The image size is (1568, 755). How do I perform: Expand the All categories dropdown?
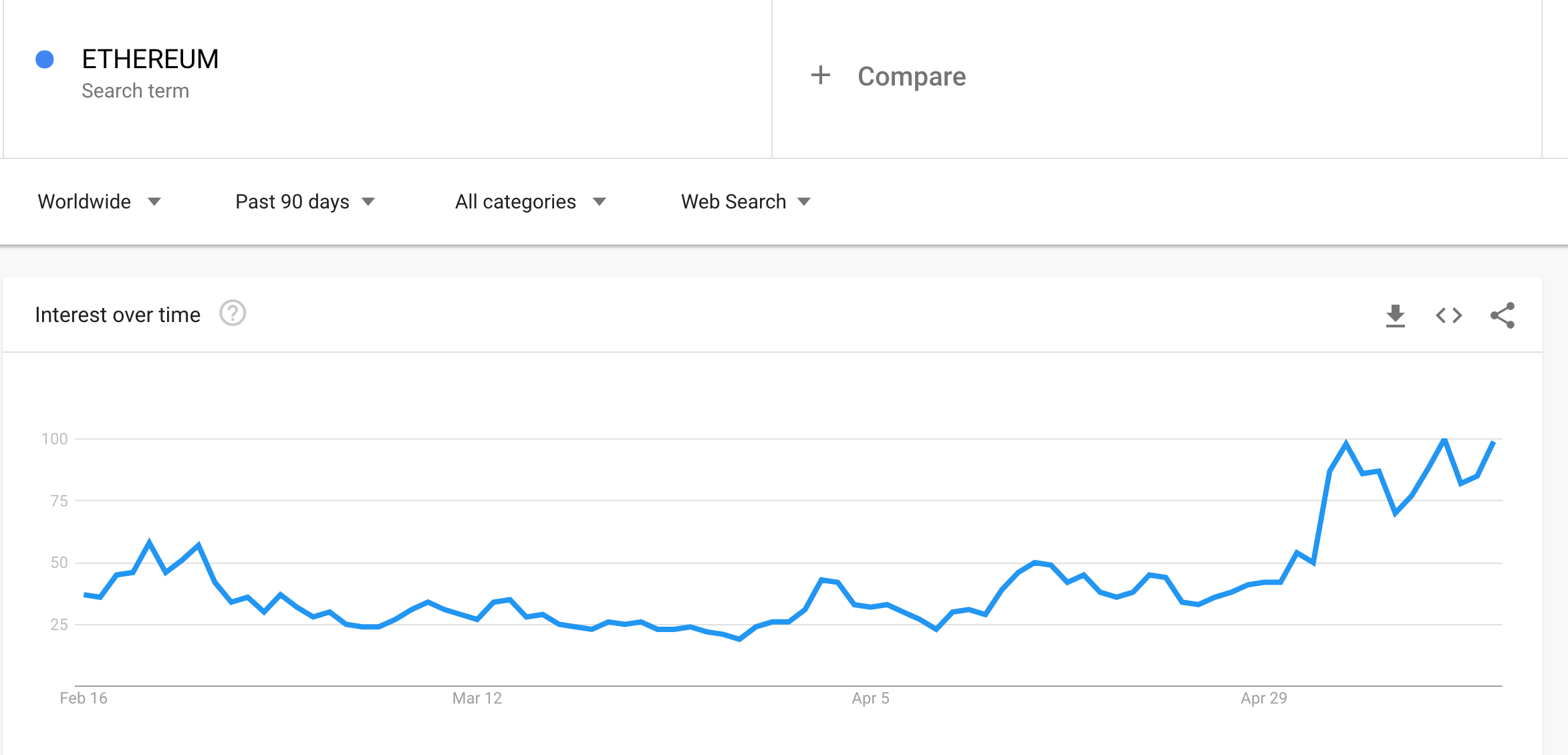530,202
